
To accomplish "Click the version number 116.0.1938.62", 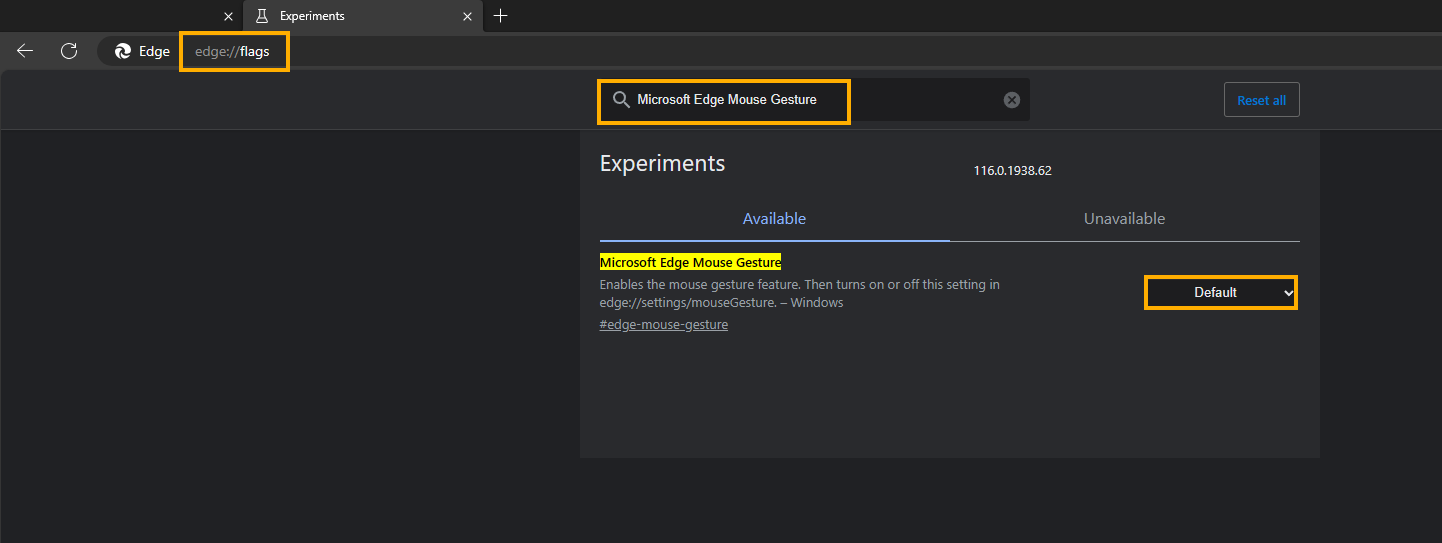I will (1012, 171).
